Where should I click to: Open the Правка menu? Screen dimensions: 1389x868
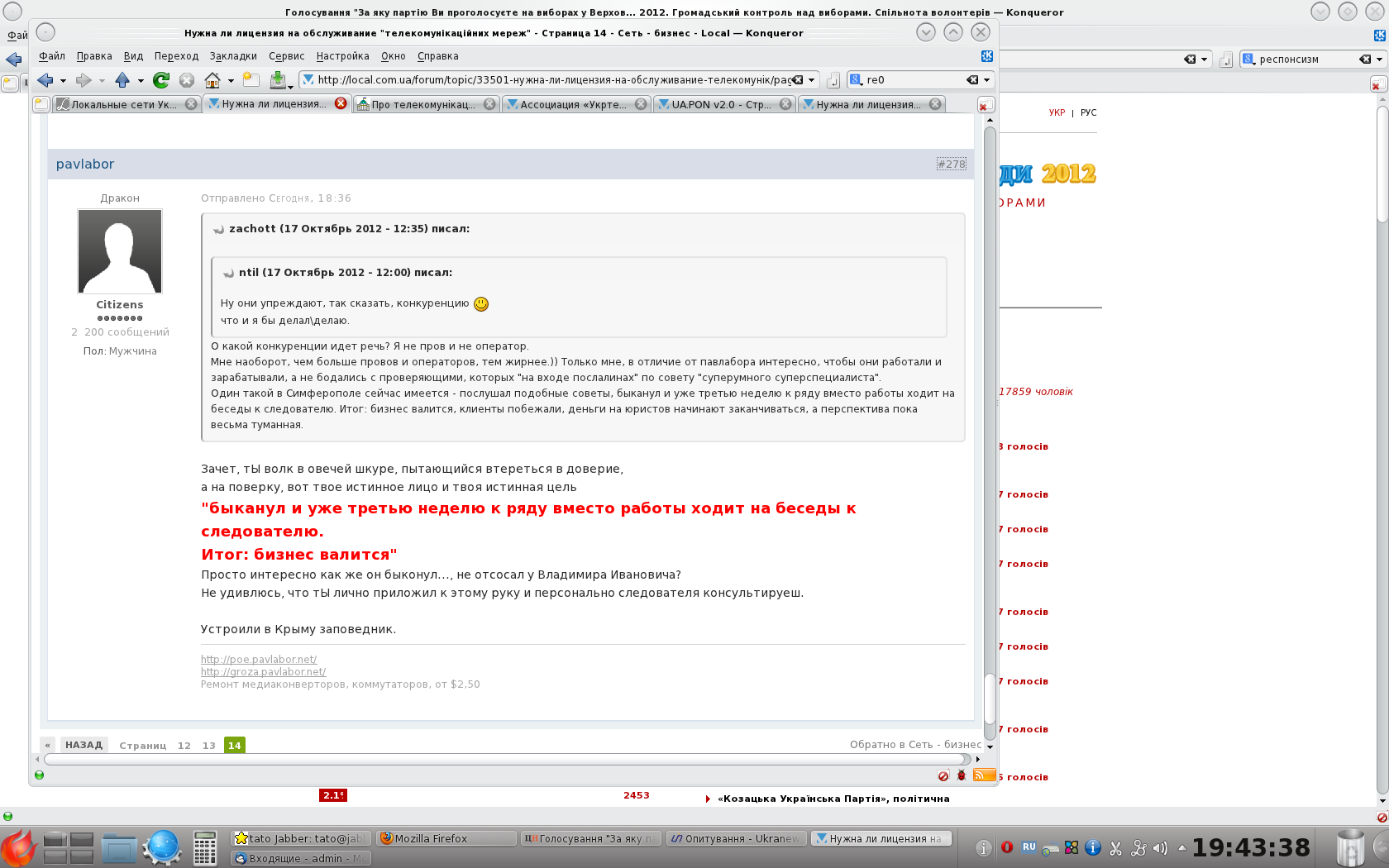[x=94, y=56]
